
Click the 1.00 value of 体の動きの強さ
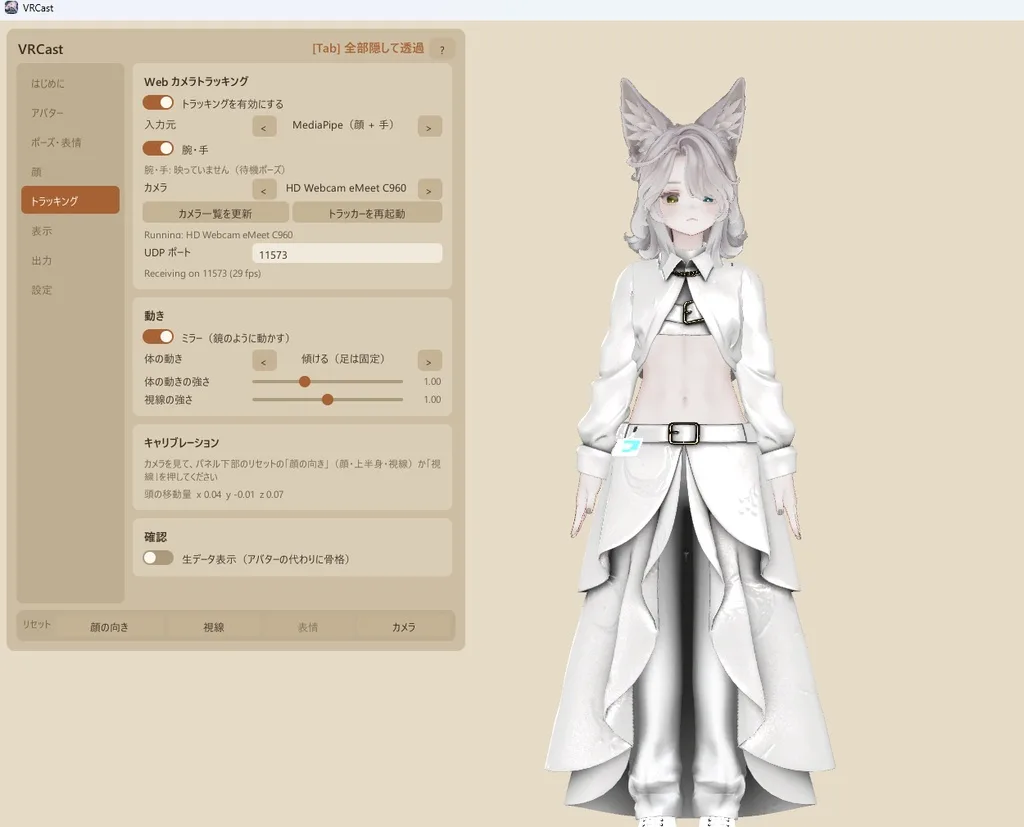(432, 381)
